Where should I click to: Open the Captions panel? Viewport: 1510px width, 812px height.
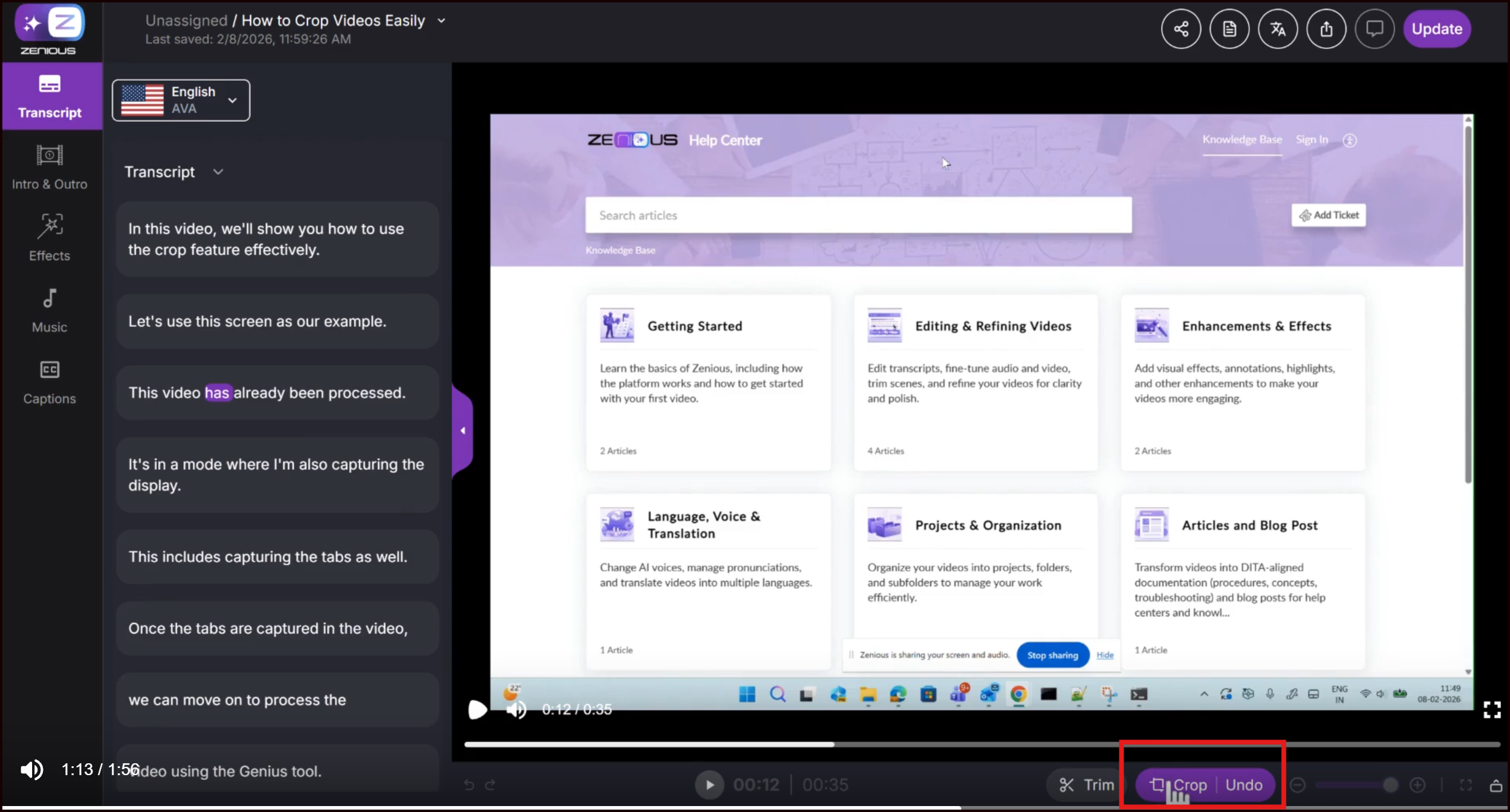[49, 381]
